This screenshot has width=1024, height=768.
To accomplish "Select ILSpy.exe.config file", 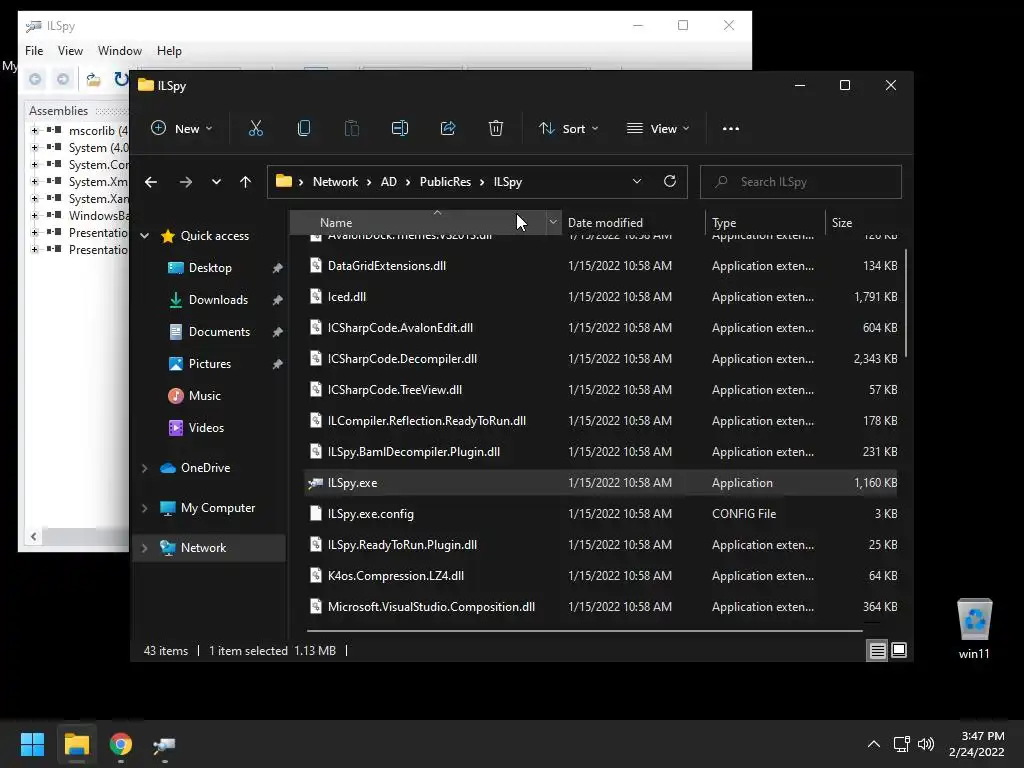I will 370,514.
